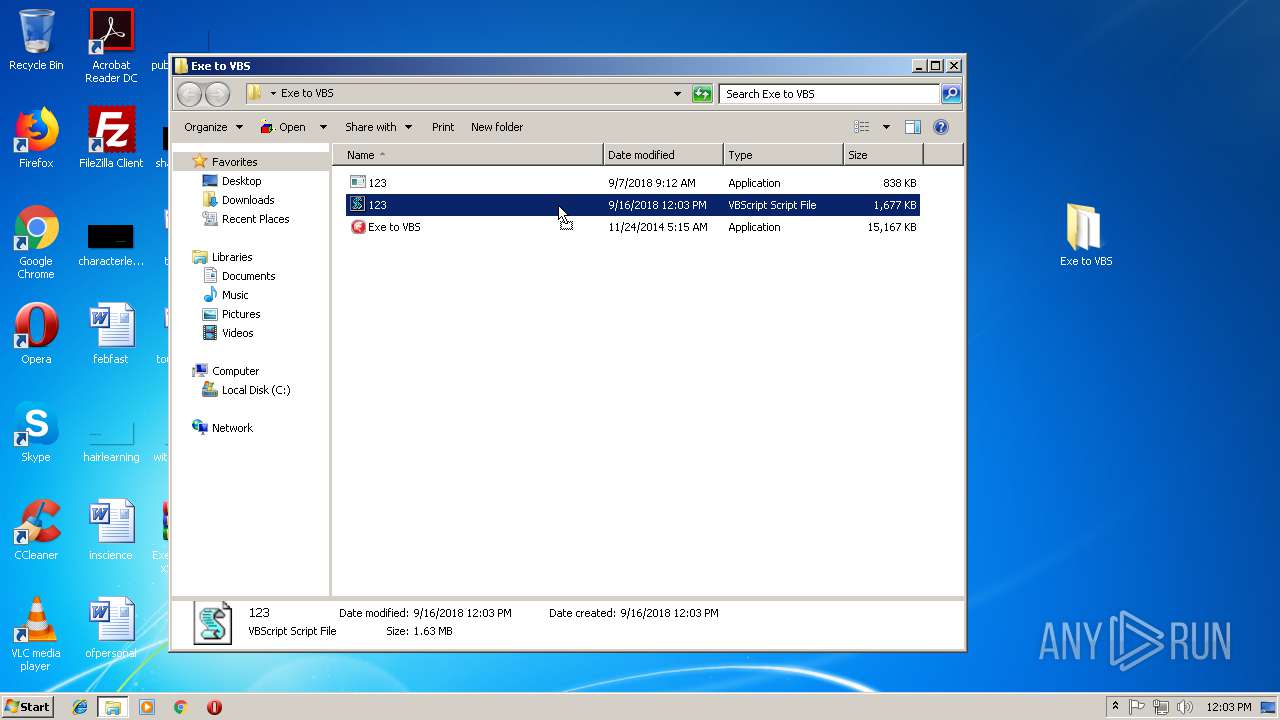Viewport: 1280px width, 720px height.
Task: Open Action Center flag icon
Action: (x=1137, y=707)
